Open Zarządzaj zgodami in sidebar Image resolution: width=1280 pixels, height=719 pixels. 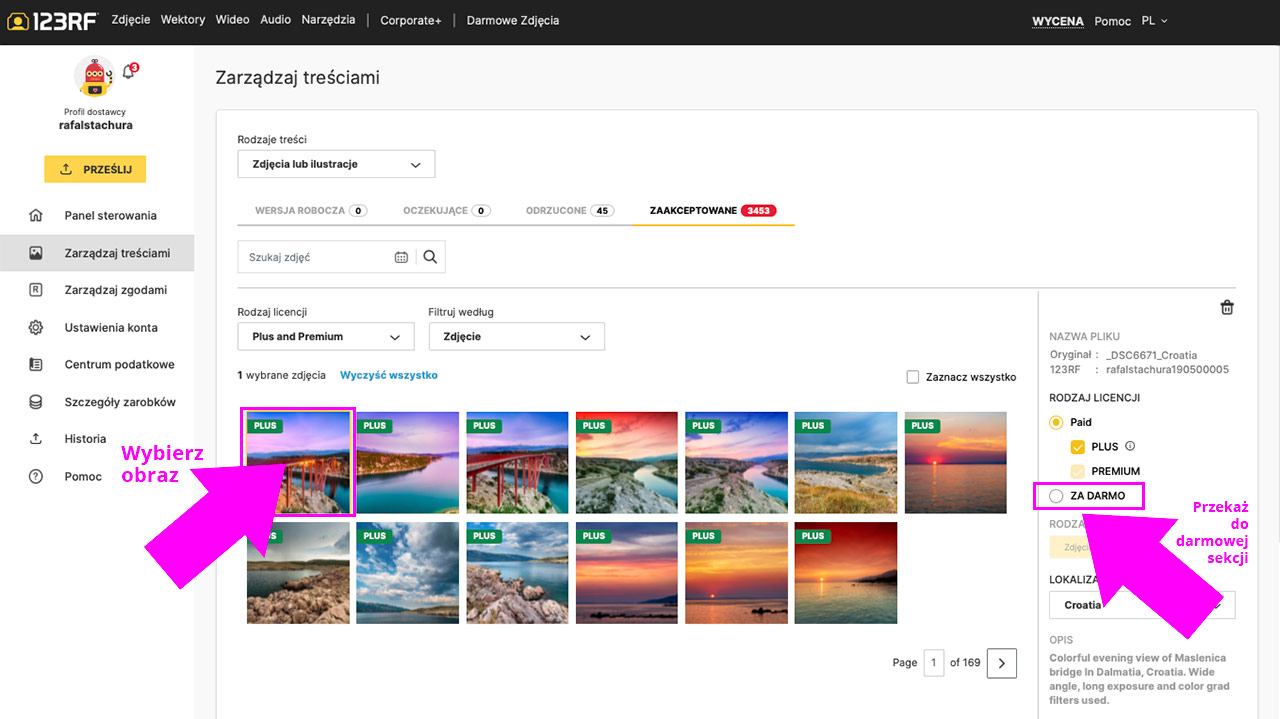click(x=115, y=290)
